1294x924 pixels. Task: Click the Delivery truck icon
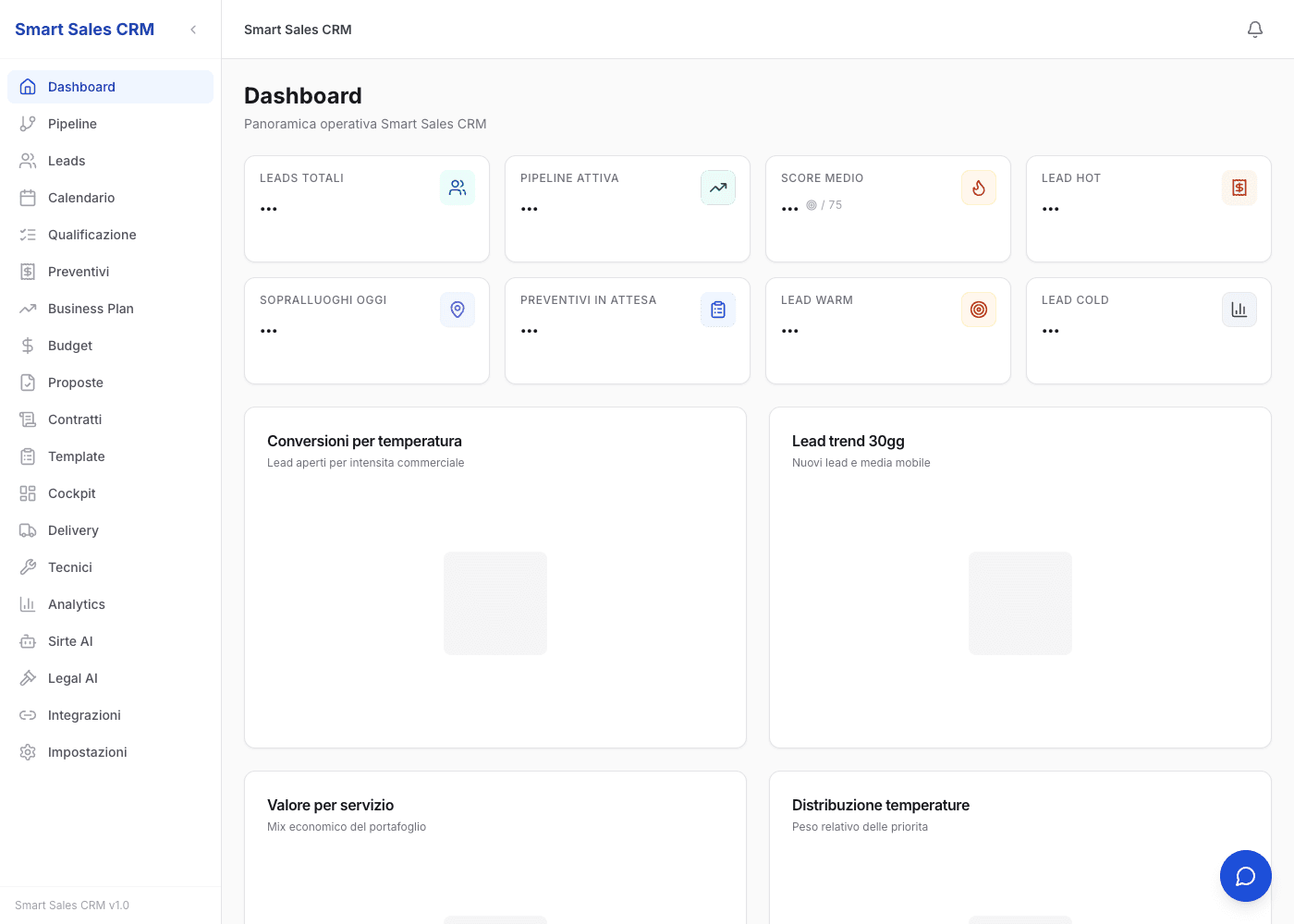(x=28, y=530)
